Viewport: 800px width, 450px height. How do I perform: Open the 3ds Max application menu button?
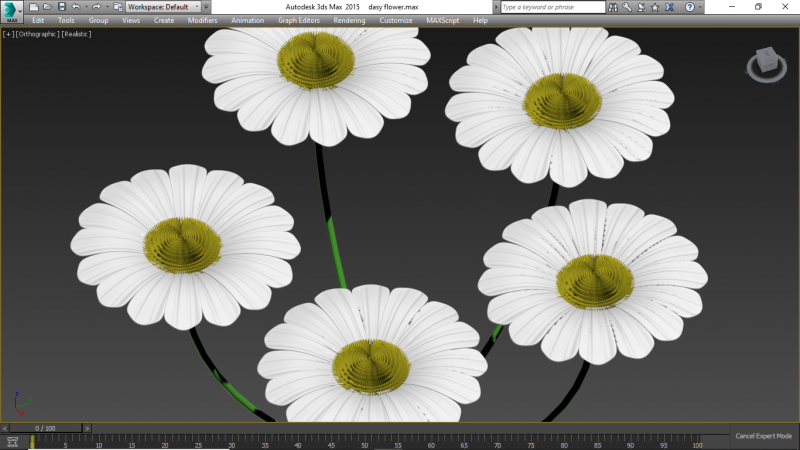click(11, 11)
